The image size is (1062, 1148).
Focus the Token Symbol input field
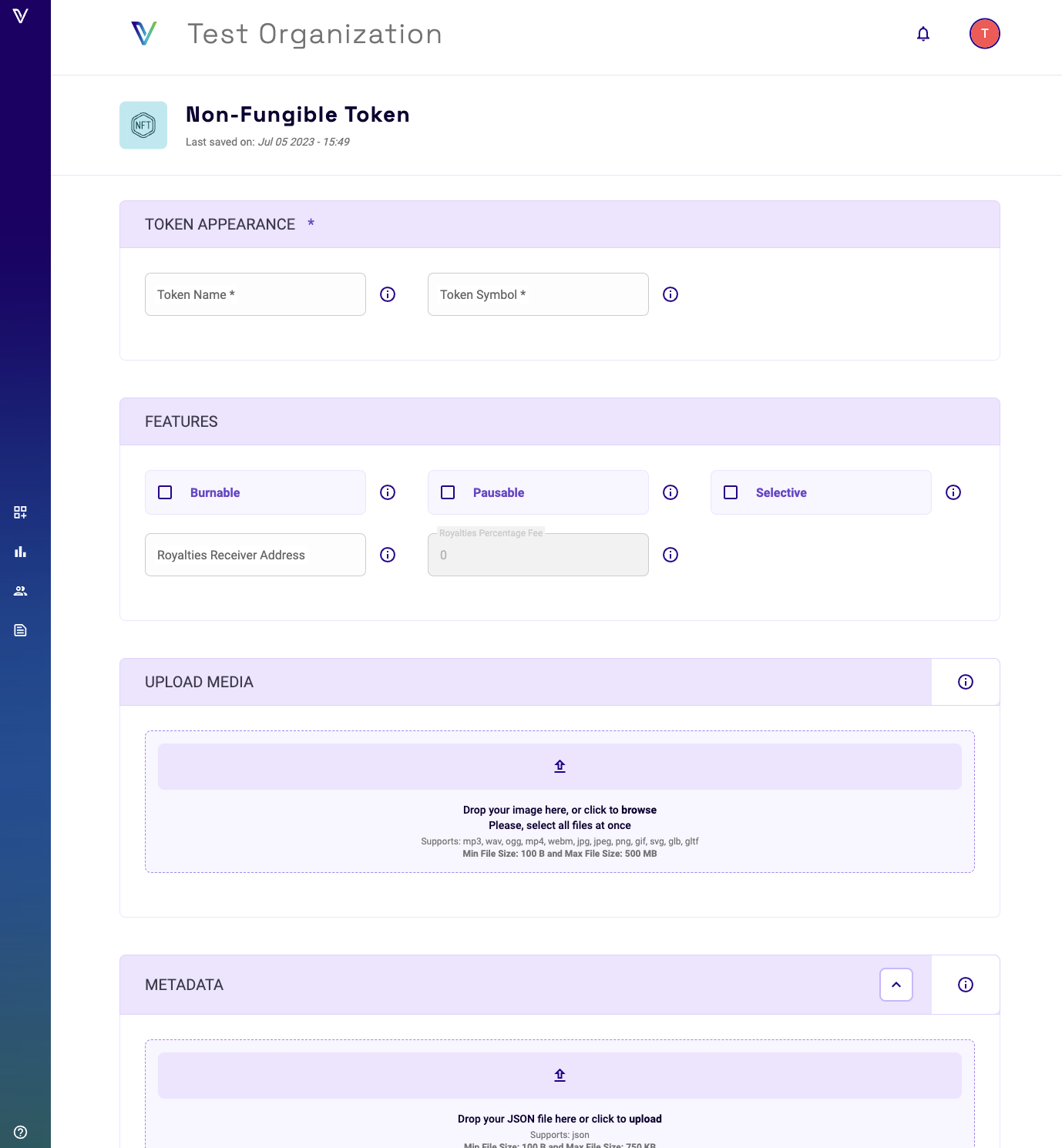(x=538, y=294)
